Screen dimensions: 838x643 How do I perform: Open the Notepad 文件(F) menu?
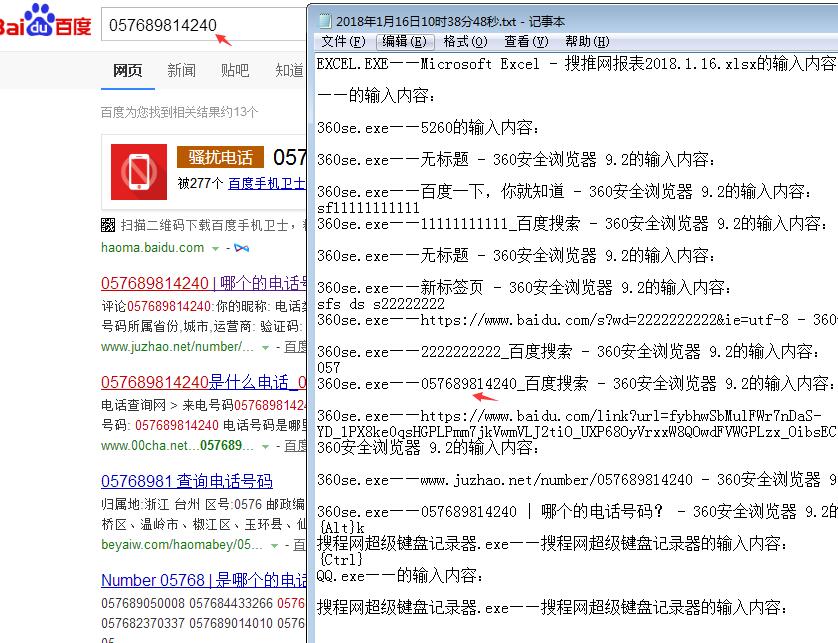click(344, 41)
